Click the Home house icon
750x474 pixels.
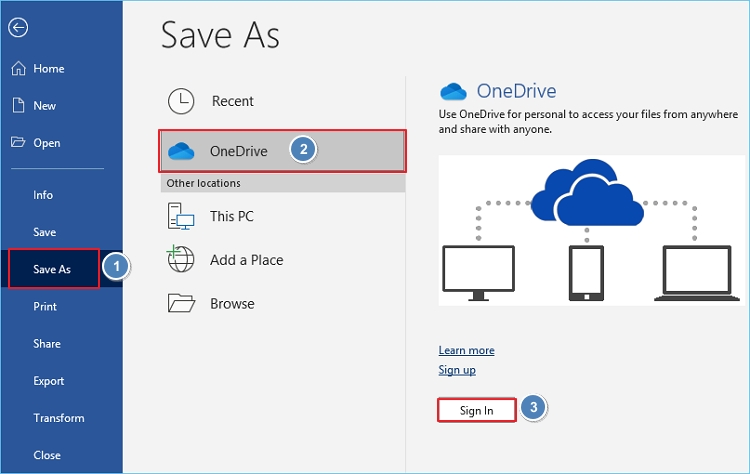pyautogui.click(x=18, y=68)
